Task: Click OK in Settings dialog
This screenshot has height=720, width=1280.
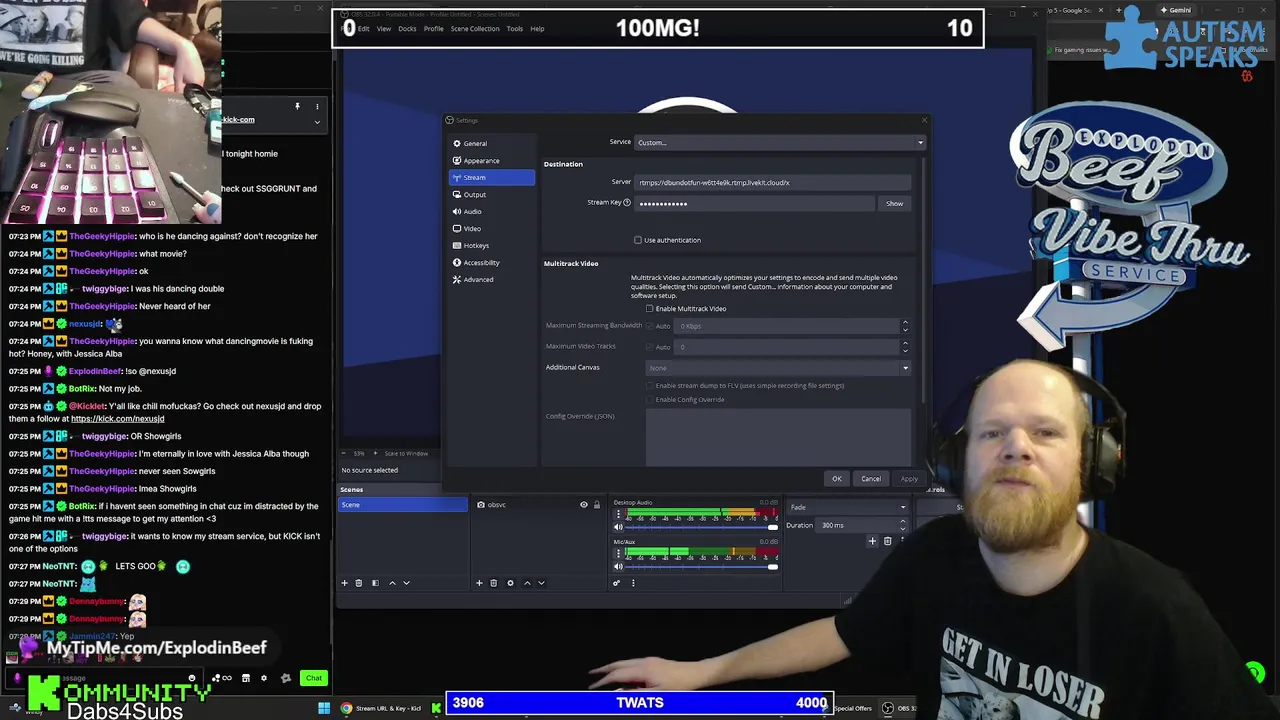Action: point(837,479)
